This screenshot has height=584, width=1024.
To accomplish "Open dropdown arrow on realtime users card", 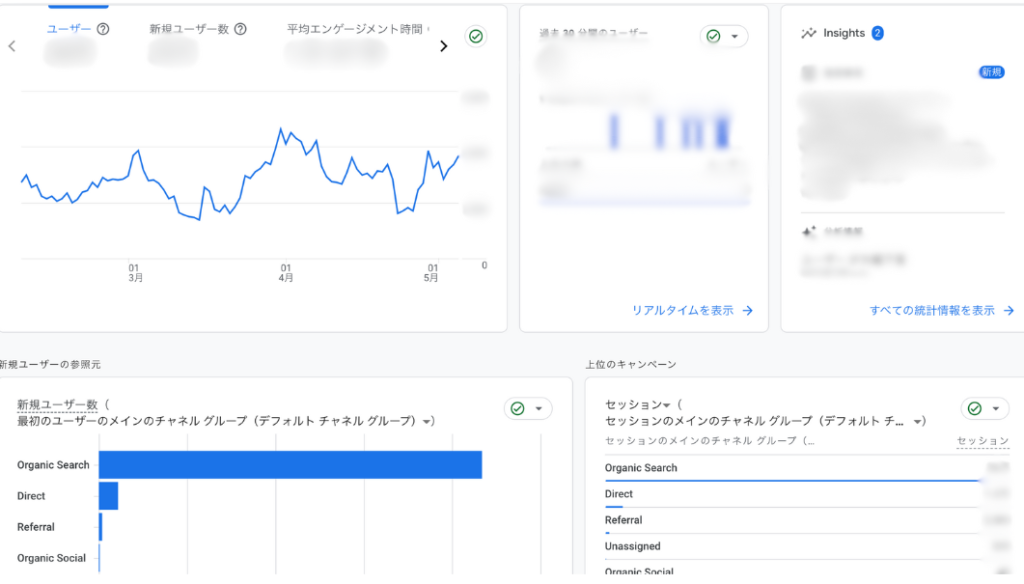I will pos(735,37).
